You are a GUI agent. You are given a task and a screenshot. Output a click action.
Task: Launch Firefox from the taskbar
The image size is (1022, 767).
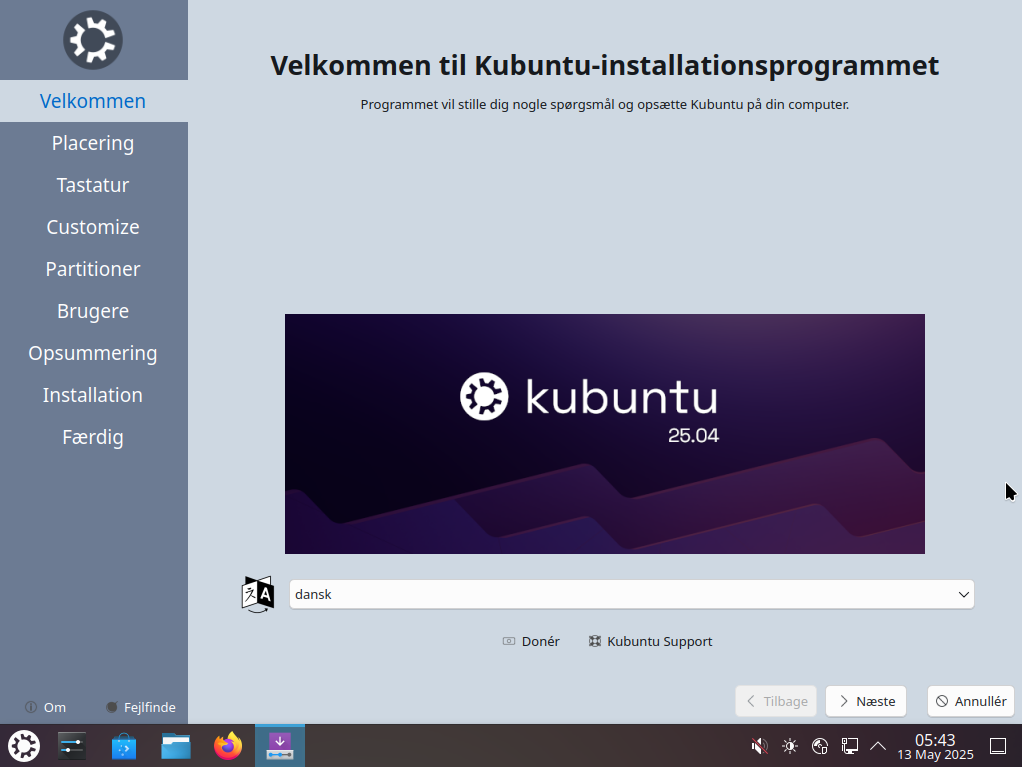(228, 745)
